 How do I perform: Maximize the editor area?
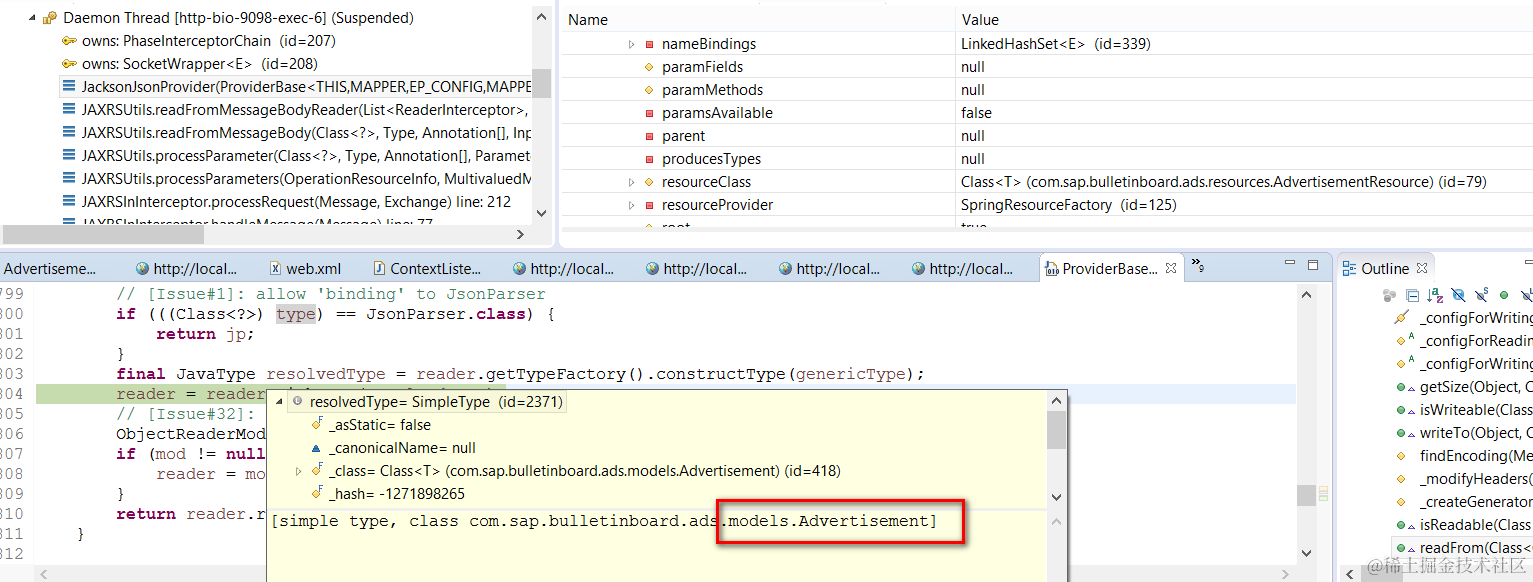pos(1313,264)
